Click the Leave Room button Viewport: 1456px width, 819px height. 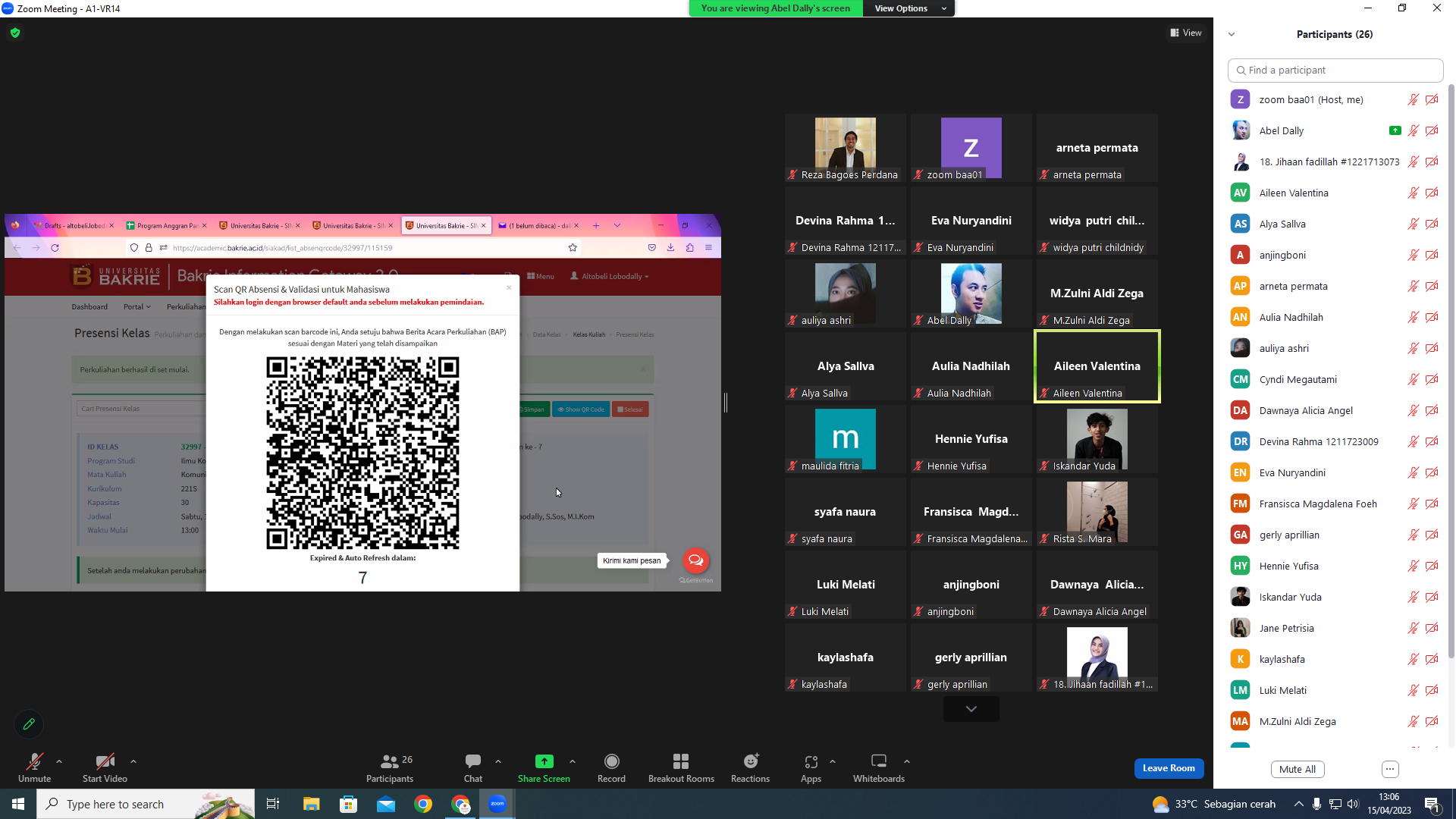(1169, 768)
